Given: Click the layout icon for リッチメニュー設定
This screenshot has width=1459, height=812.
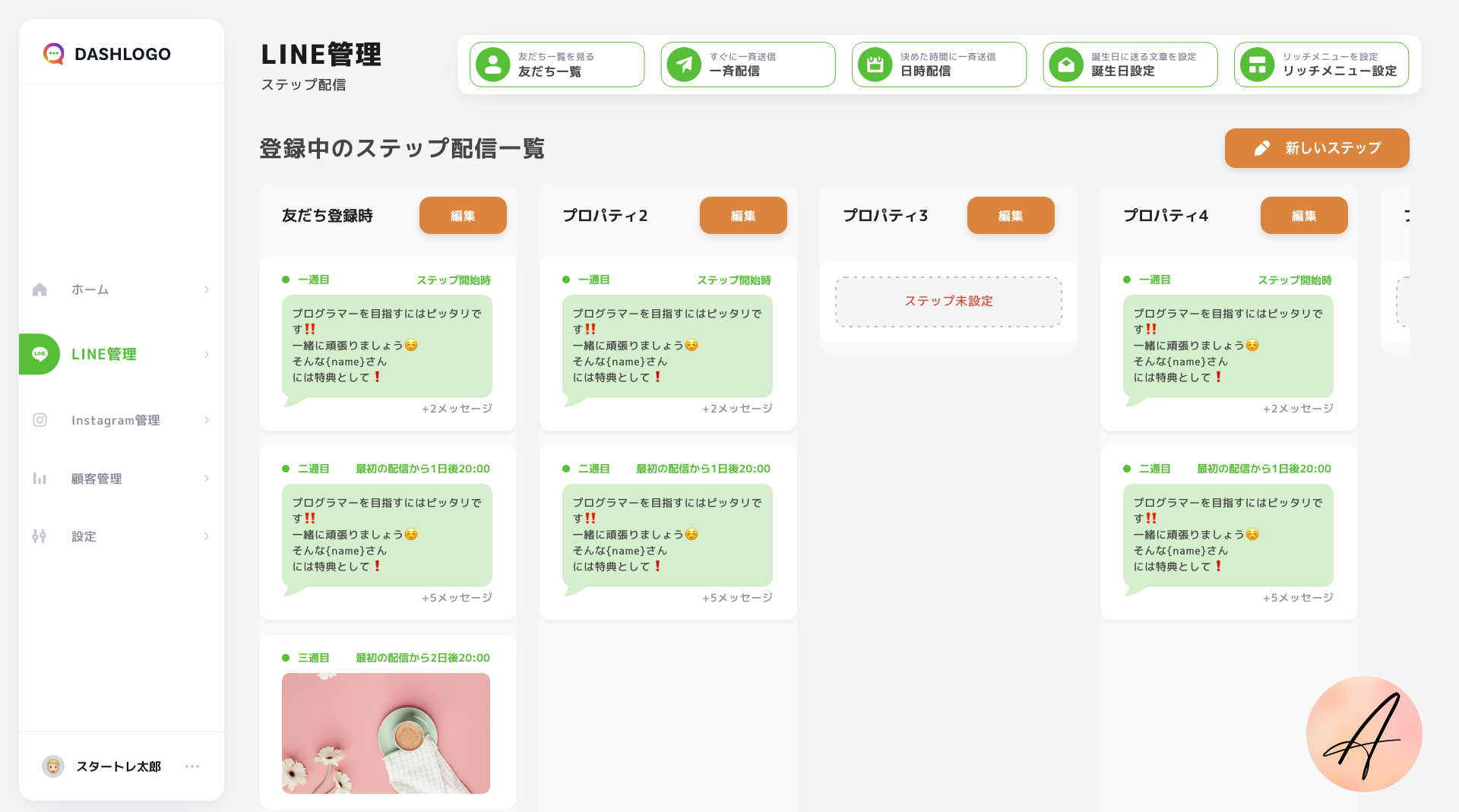Looking at the screenshot, I should pos(1258,65).
